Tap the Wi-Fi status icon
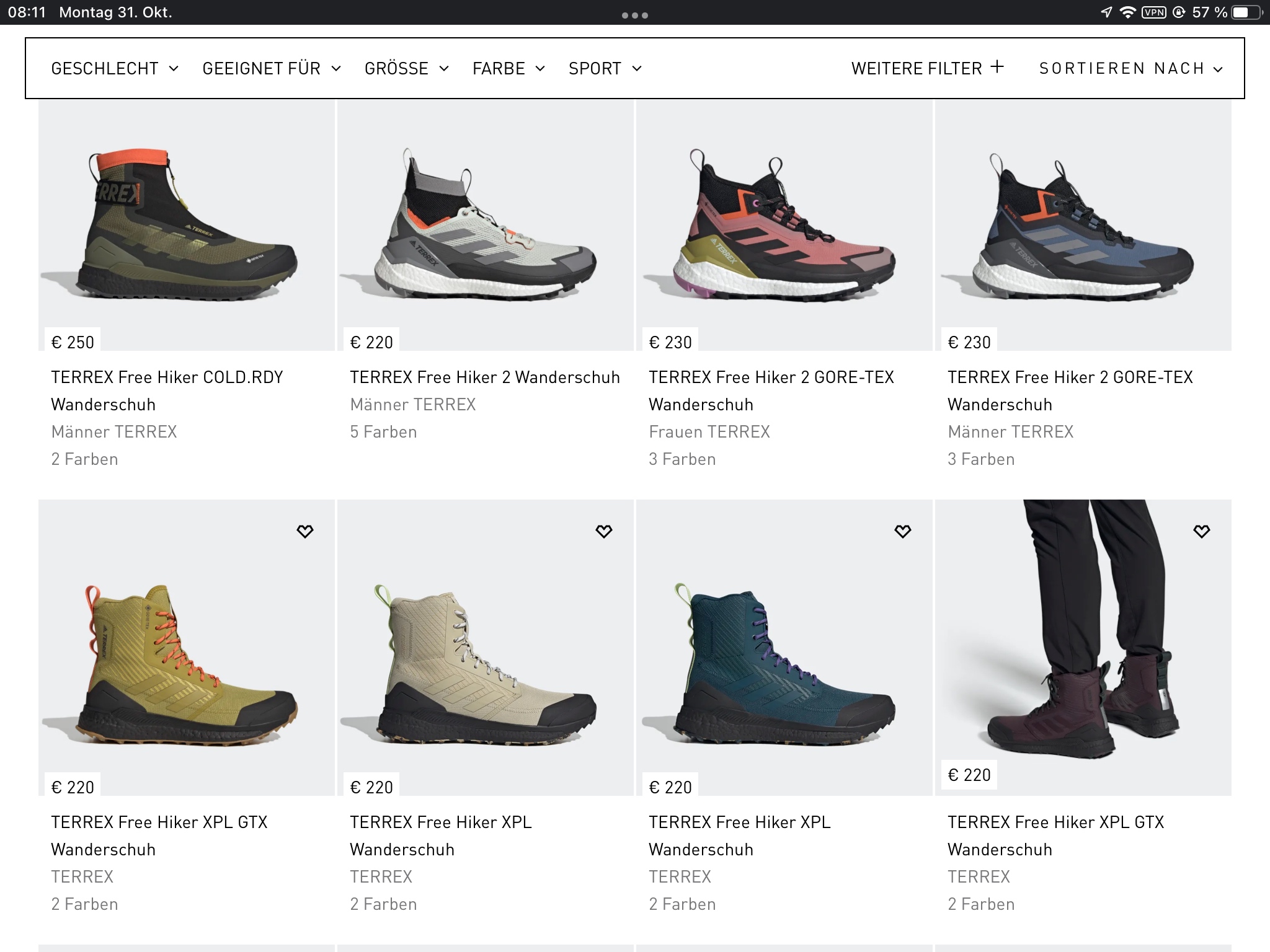Image resolution: width=1270 pixels, height=952 pixels. click(x=1127, y=12)
